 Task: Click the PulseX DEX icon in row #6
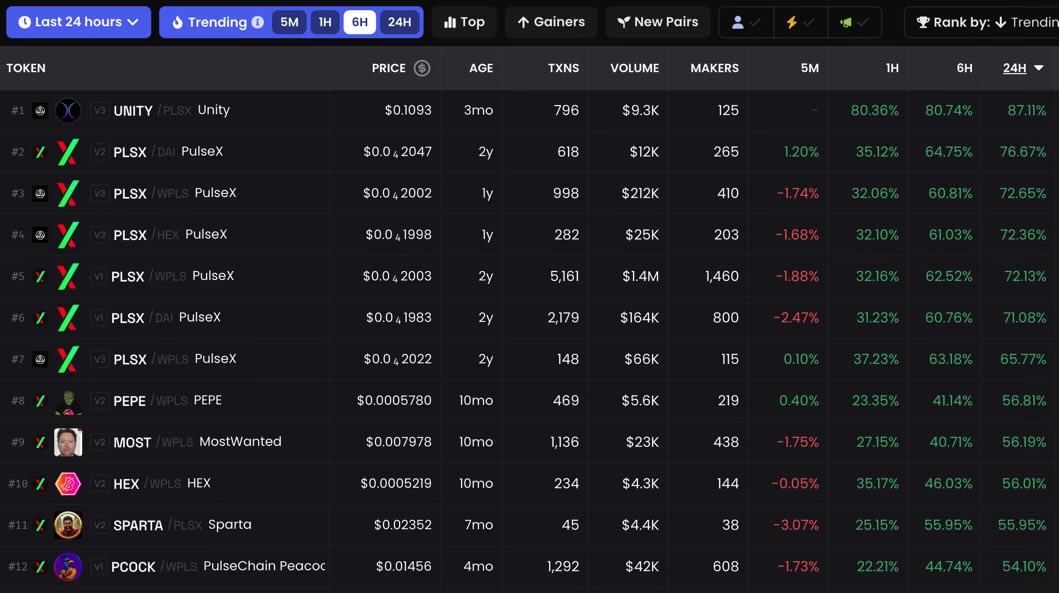40,317
